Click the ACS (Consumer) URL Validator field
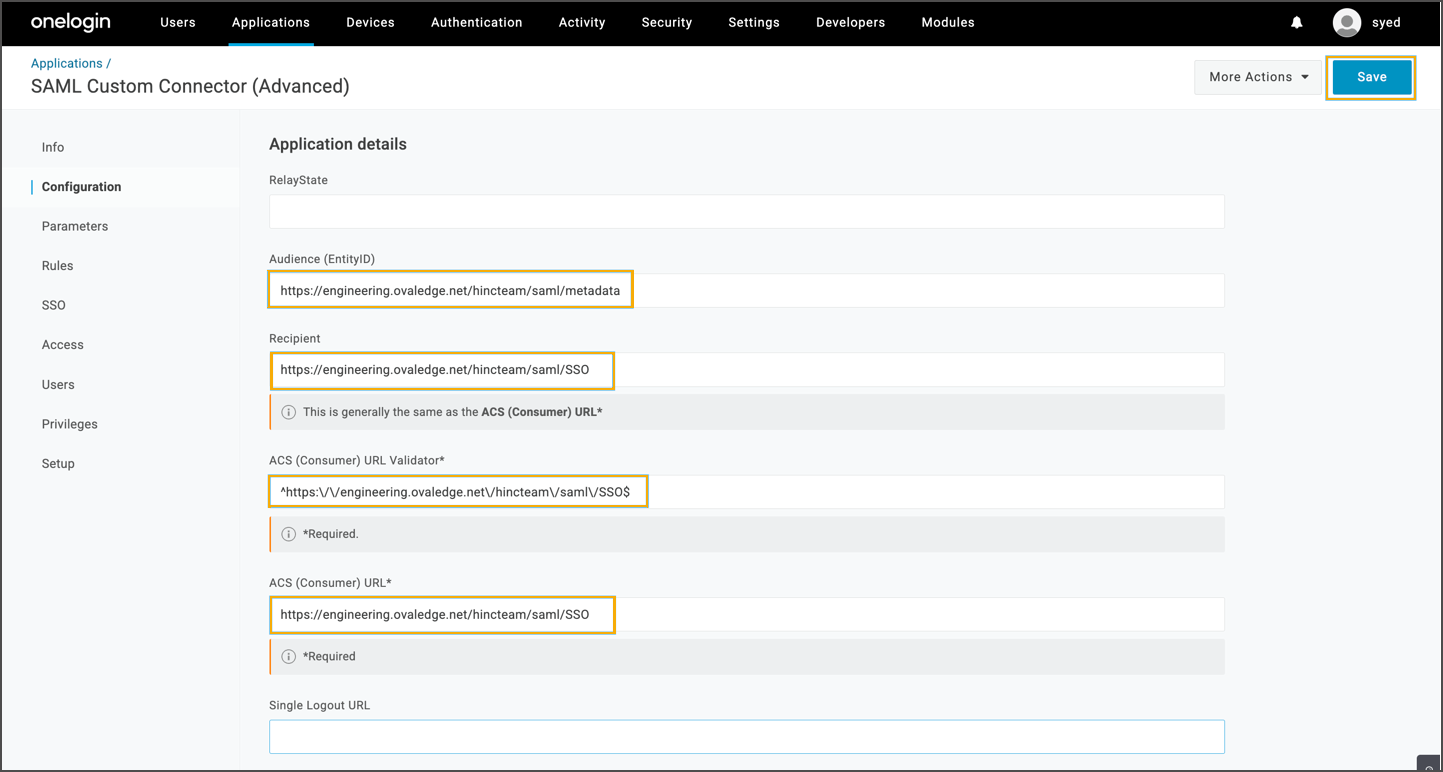The height and width of the screenshot is (772, 1443). [746, 492]
